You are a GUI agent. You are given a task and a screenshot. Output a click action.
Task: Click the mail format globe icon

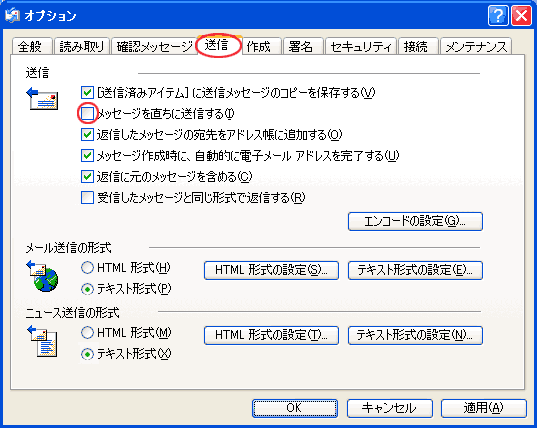[x=42, y=276]
